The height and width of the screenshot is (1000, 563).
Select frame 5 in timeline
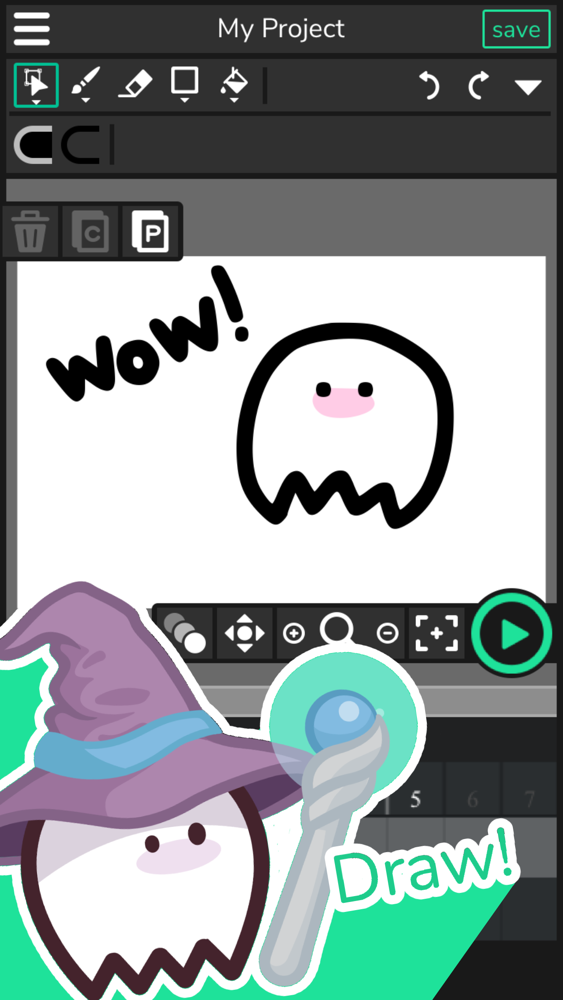point(415,800)
